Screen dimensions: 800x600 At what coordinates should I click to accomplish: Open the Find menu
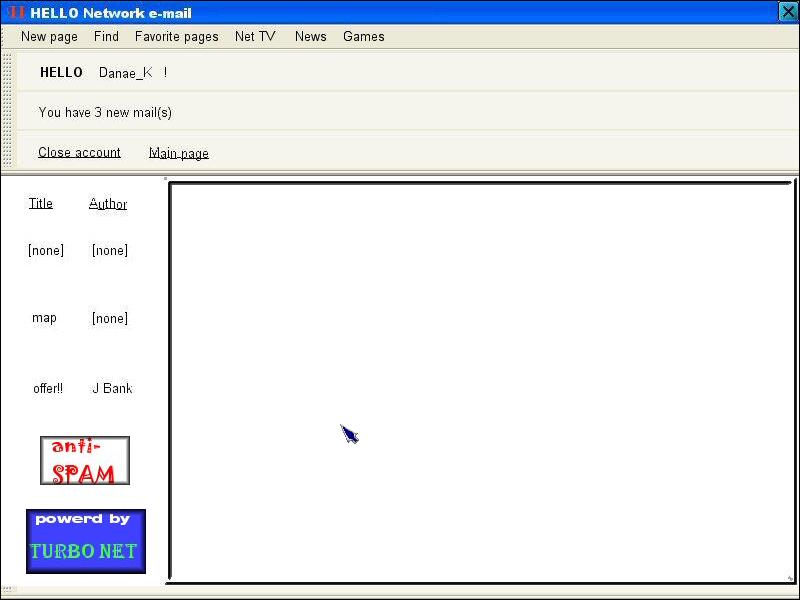(x=106, y=36)
